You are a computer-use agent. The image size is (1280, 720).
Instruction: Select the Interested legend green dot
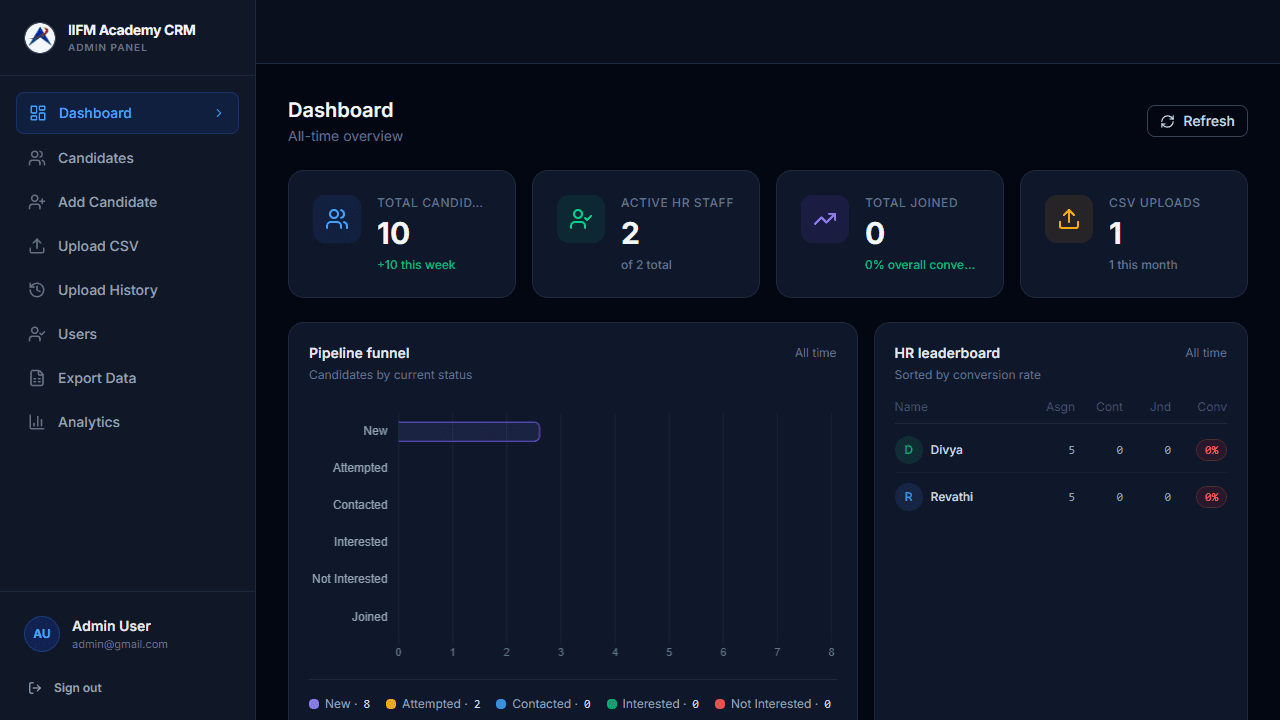(x=612, y=704)
